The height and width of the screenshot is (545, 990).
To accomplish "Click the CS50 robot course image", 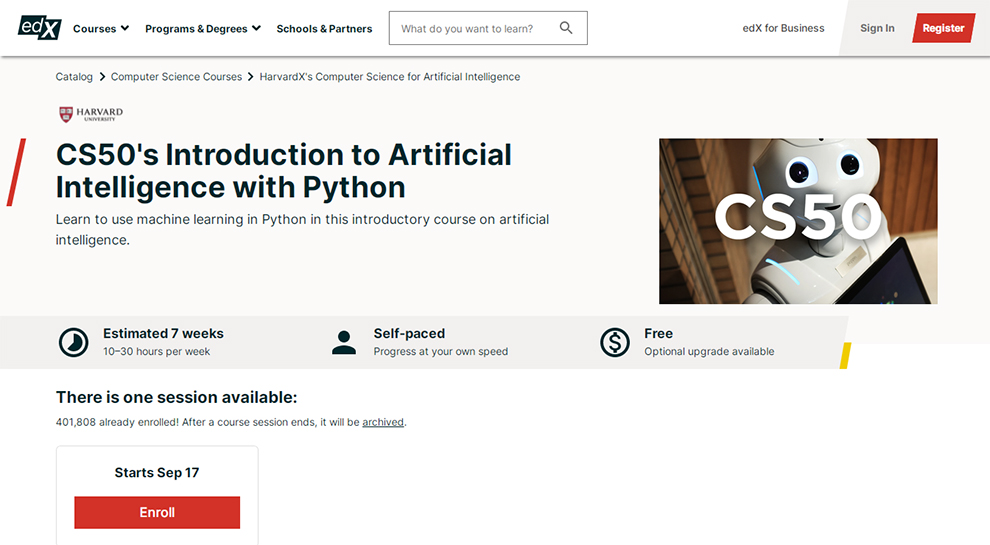I will point(798,221).
